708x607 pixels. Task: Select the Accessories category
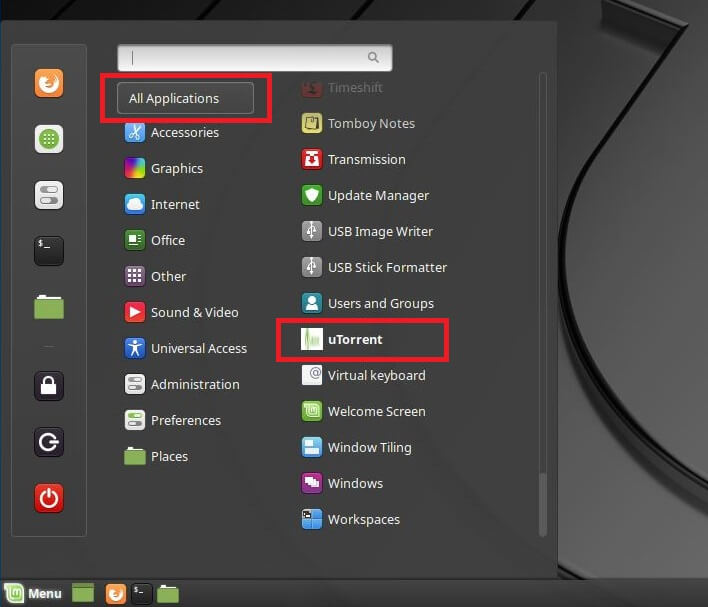click(x=172, y=132)
